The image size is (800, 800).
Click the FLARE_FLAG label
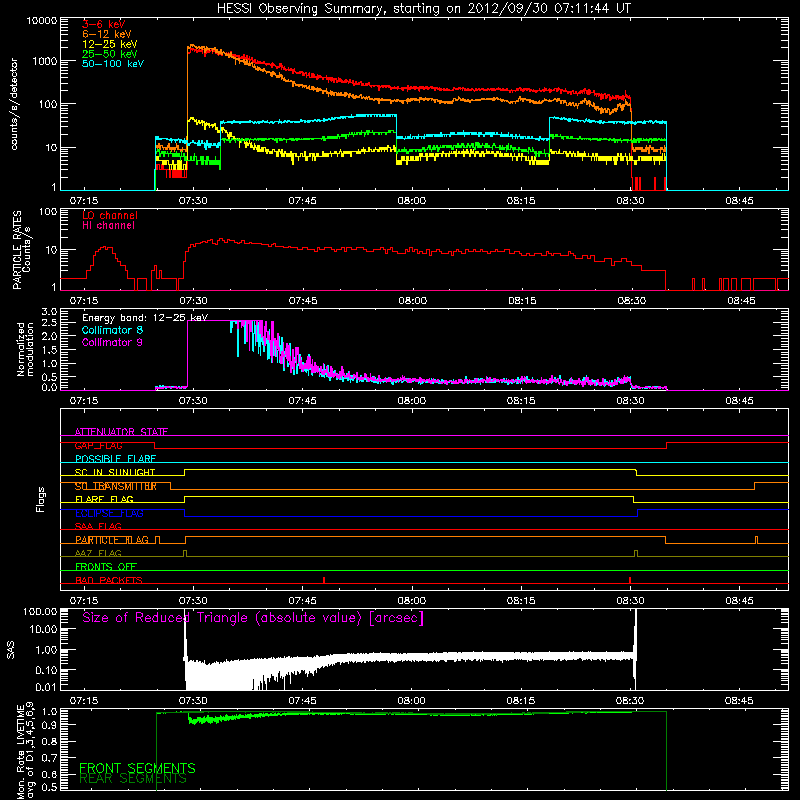104,499
